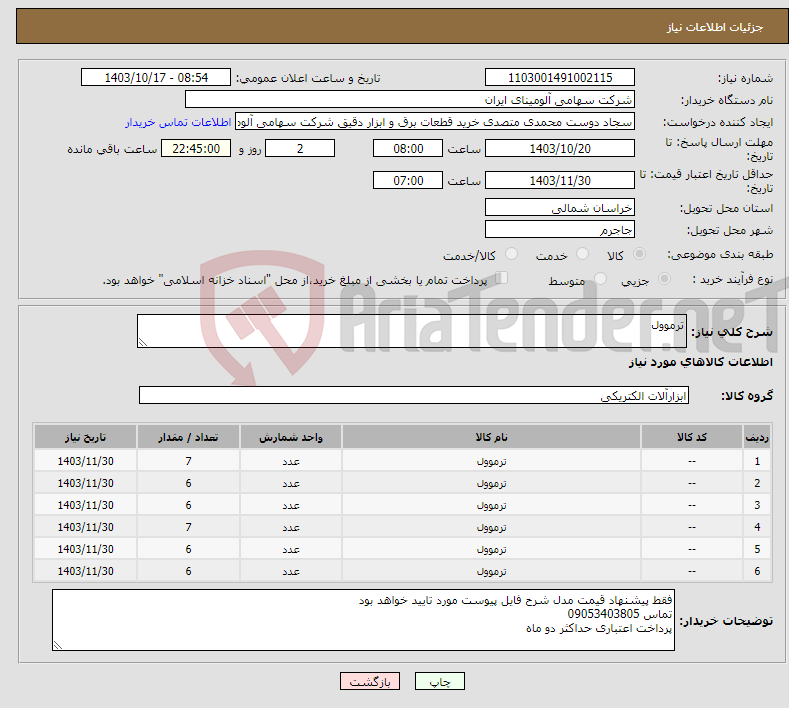This screenshot has width=789, height=708.
Task: Select the کالا radio button
Action: 639,254
